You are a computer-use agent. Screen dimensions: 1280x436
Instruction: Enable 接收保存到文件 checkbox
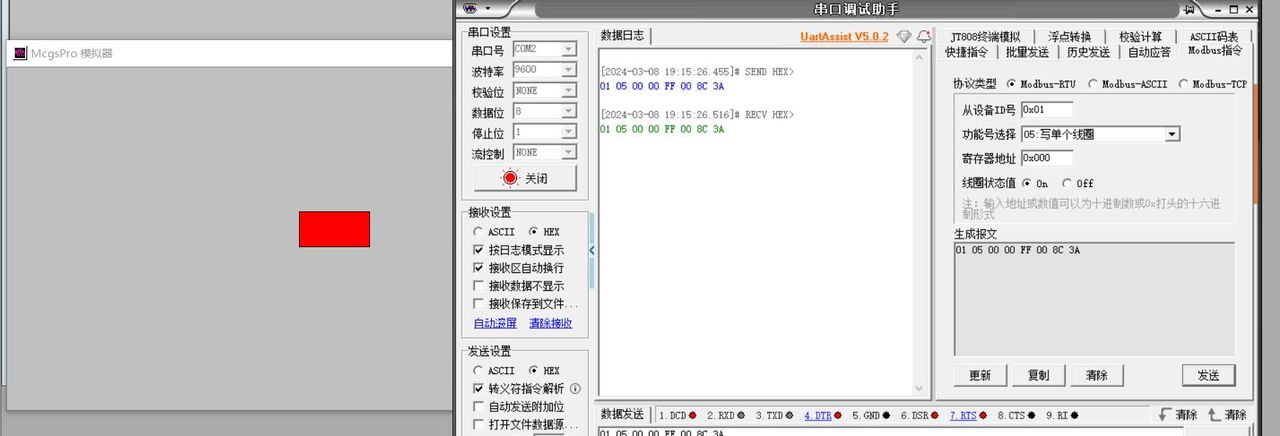(478, 304)
